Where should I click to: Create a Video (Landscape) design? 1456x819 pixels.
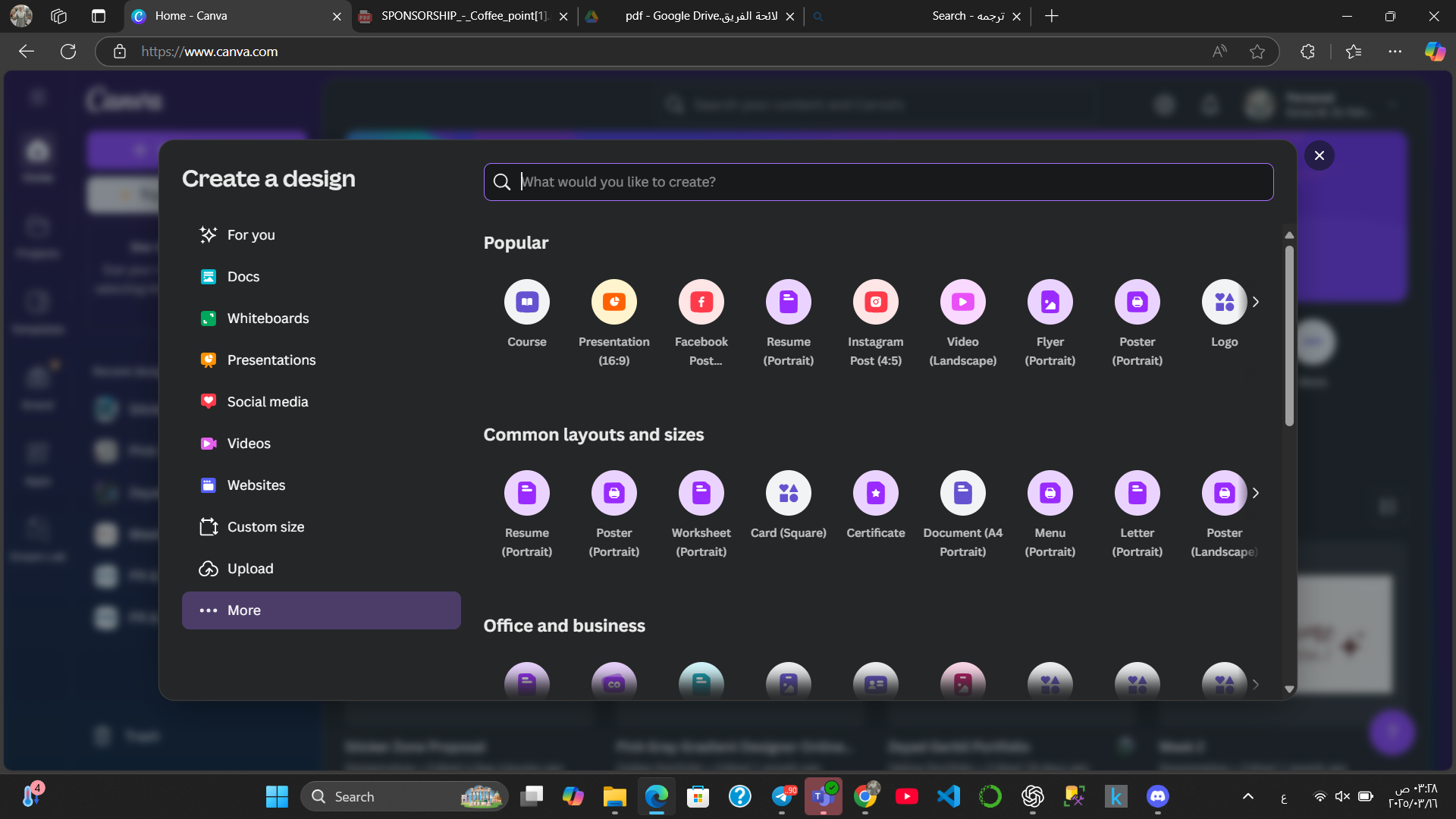[x=962, y=302]
